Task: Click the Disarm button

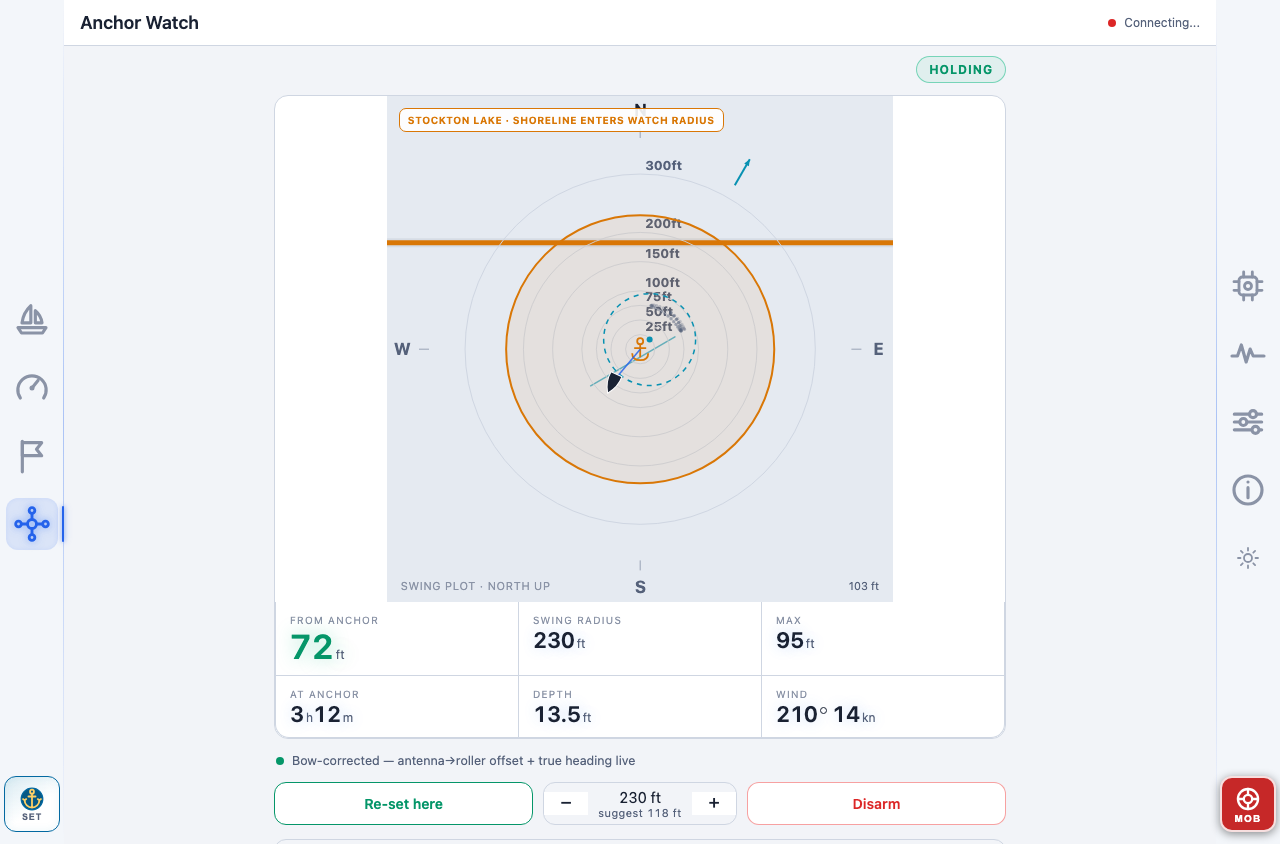Action: tap(876, 804)
